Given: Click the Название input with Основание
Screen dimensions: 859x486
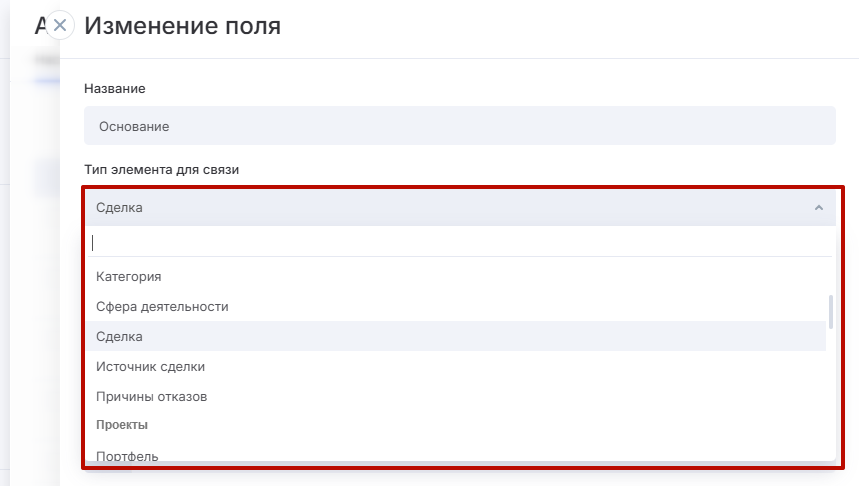Looking at the screenshot, I should coord(460,126).
